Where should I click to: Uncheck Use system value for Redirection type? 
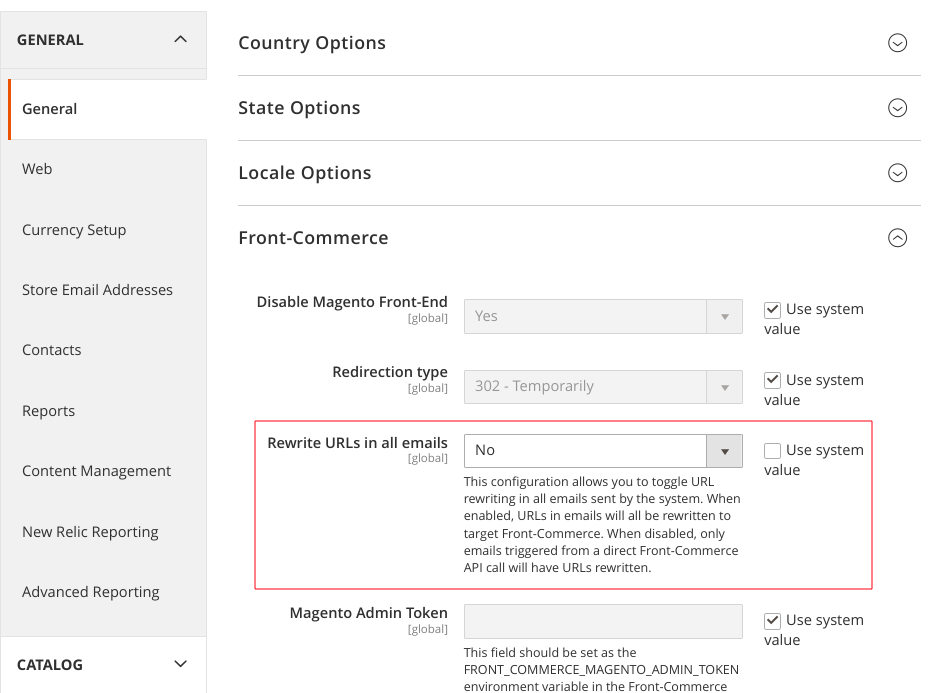(x=772, y=380)
